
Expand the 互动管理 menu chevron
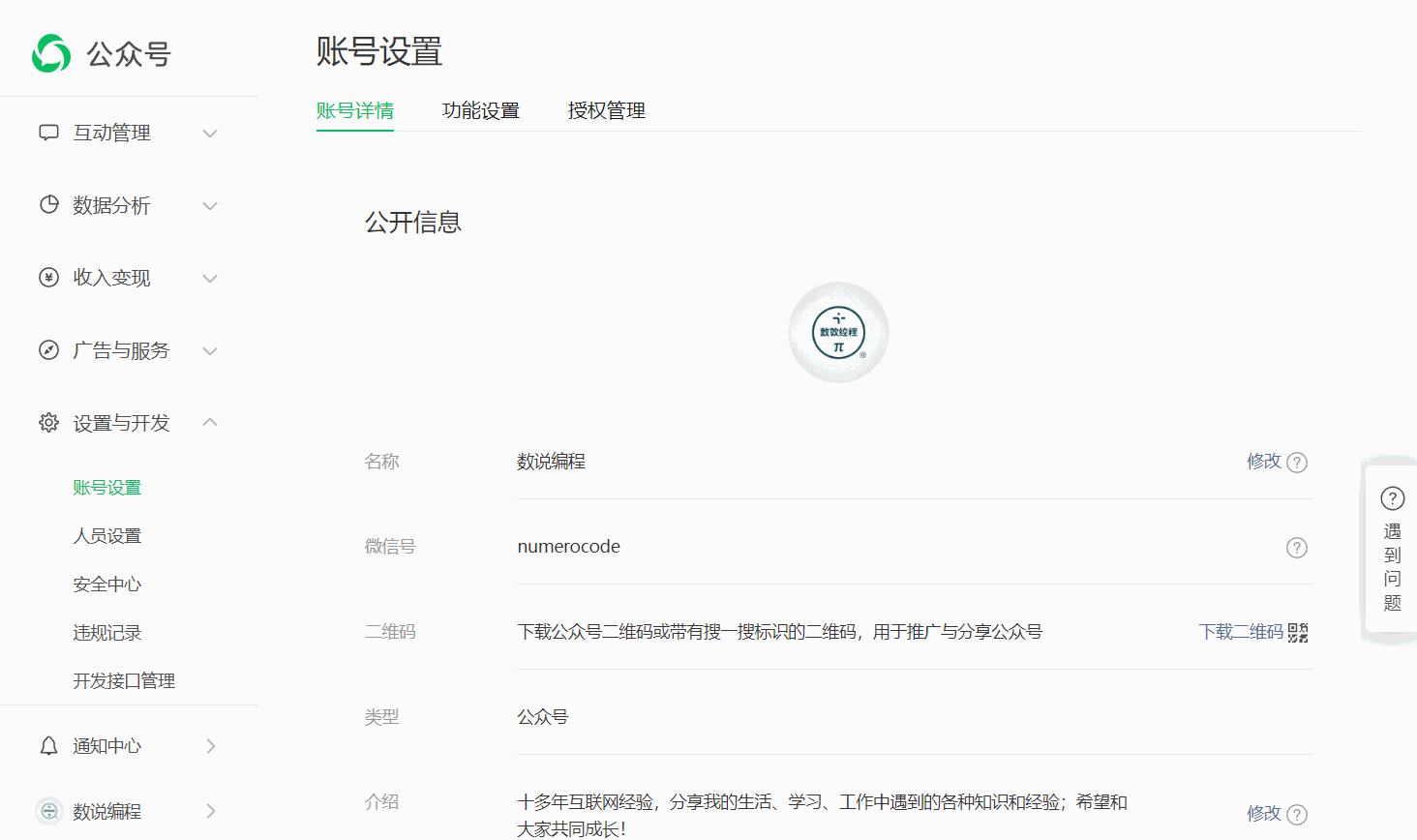[210, 134]
